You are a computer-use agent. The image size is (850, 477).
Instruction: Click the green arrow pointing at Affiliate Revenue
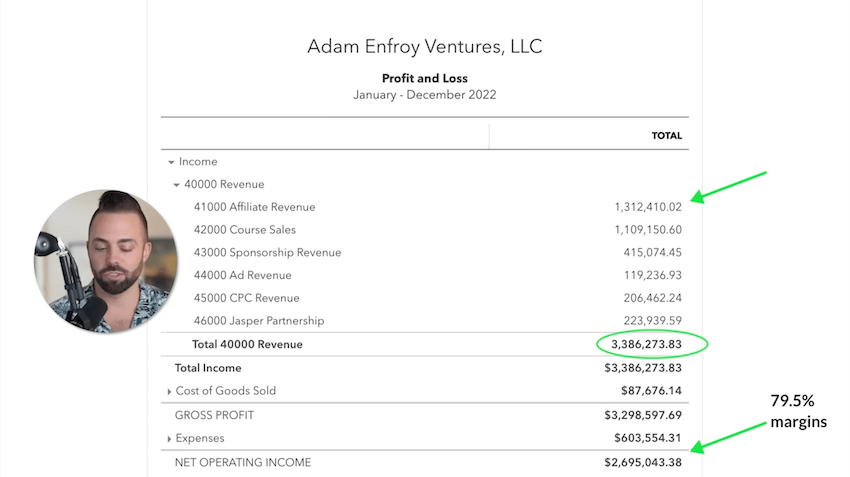coord(729,188)
